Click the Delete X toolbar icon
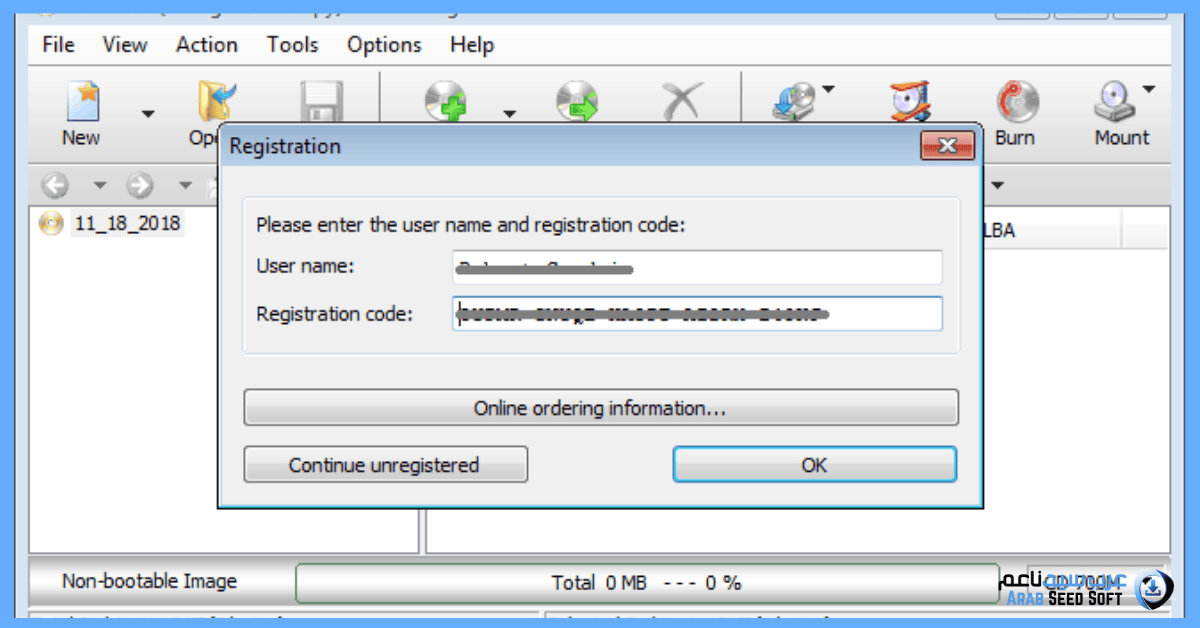Image resolution: width=1200 pixels, height=628 pixels. point(683,102)
